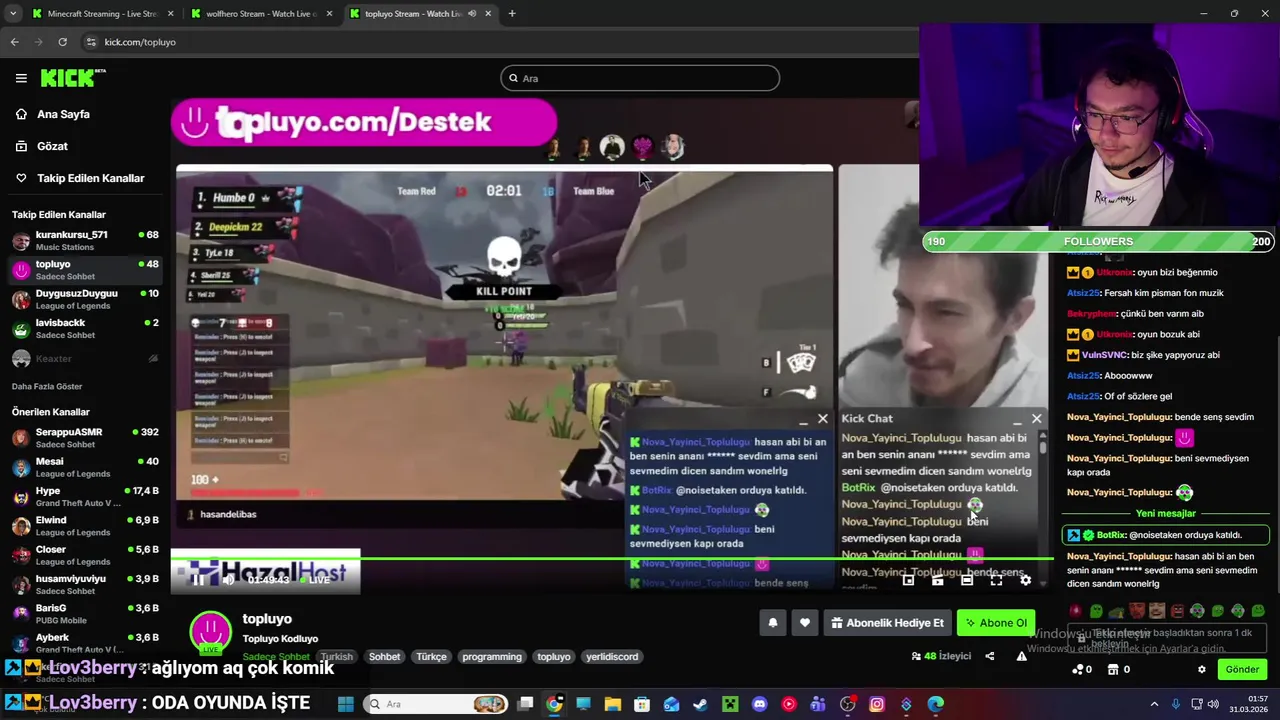Select the Türkçe tag

pos(431,657)
